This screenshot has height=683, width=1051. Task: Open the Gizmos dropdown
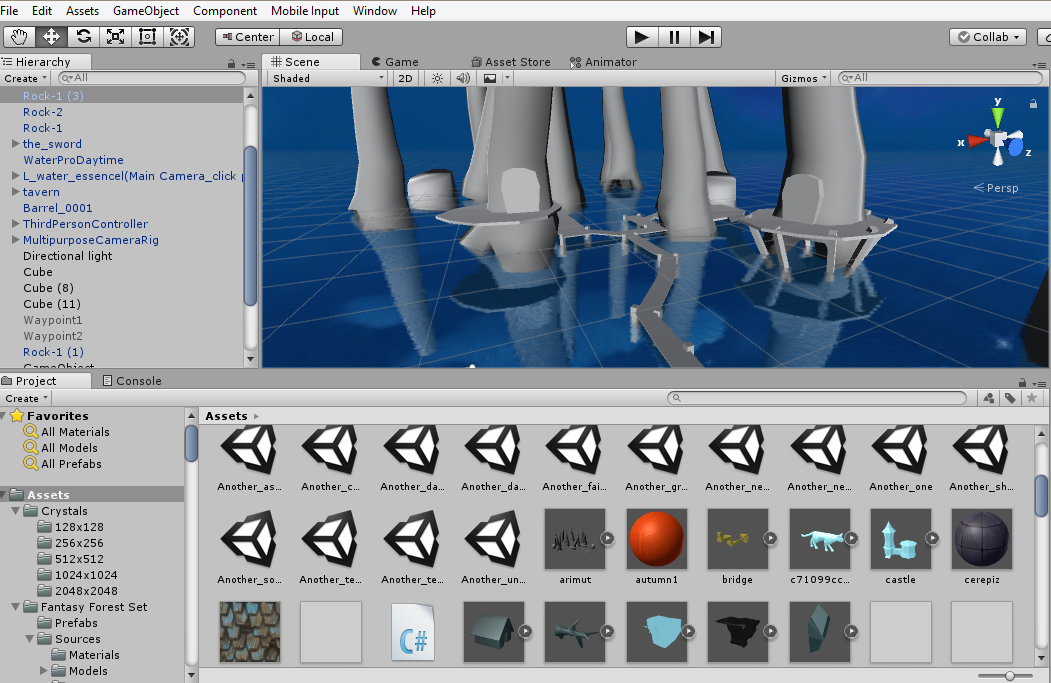(x=803, y=78)
